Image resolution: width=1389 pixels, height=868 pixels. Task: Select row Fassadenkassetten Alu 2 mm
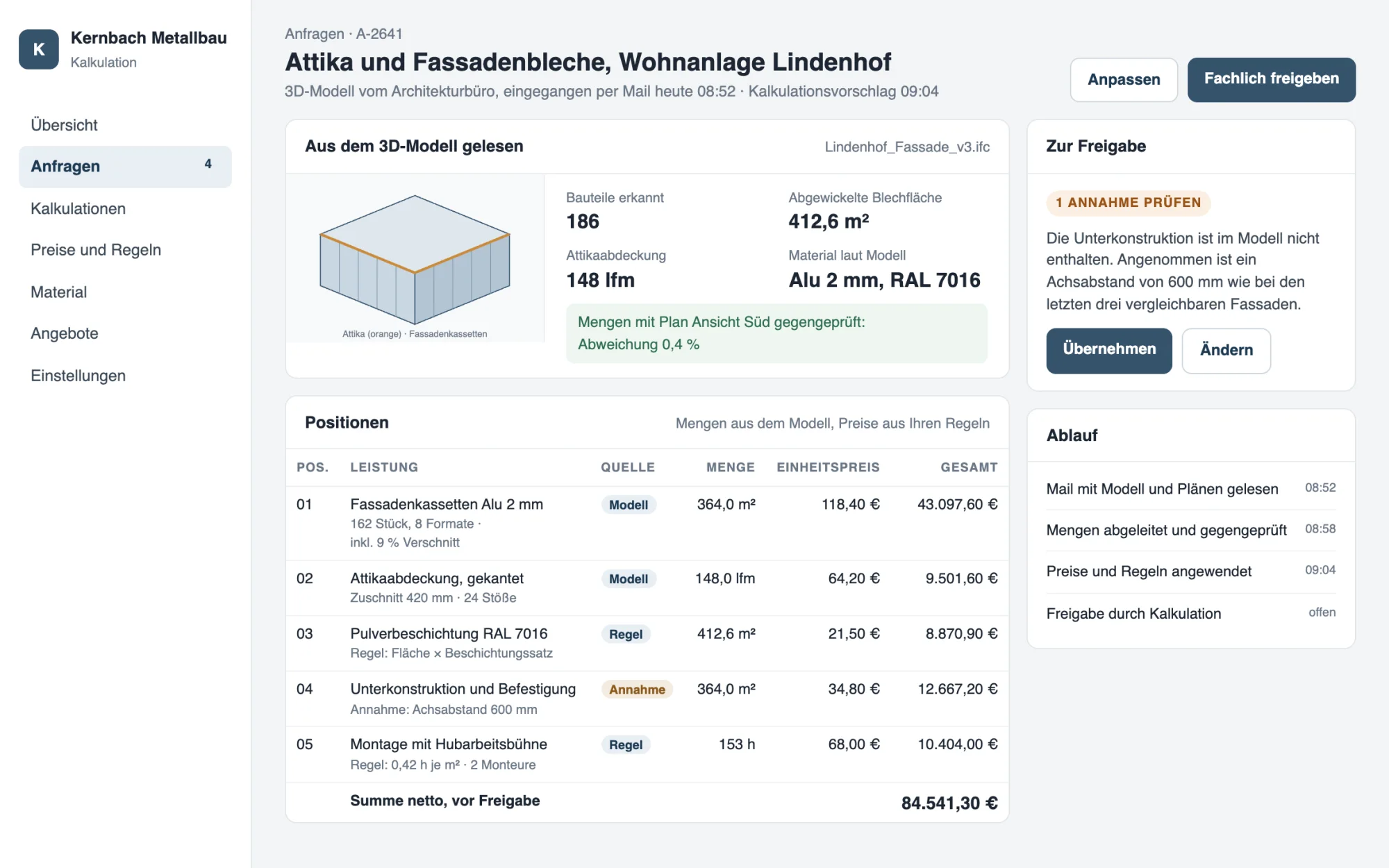pyautogui.click(x=647, y=523)
